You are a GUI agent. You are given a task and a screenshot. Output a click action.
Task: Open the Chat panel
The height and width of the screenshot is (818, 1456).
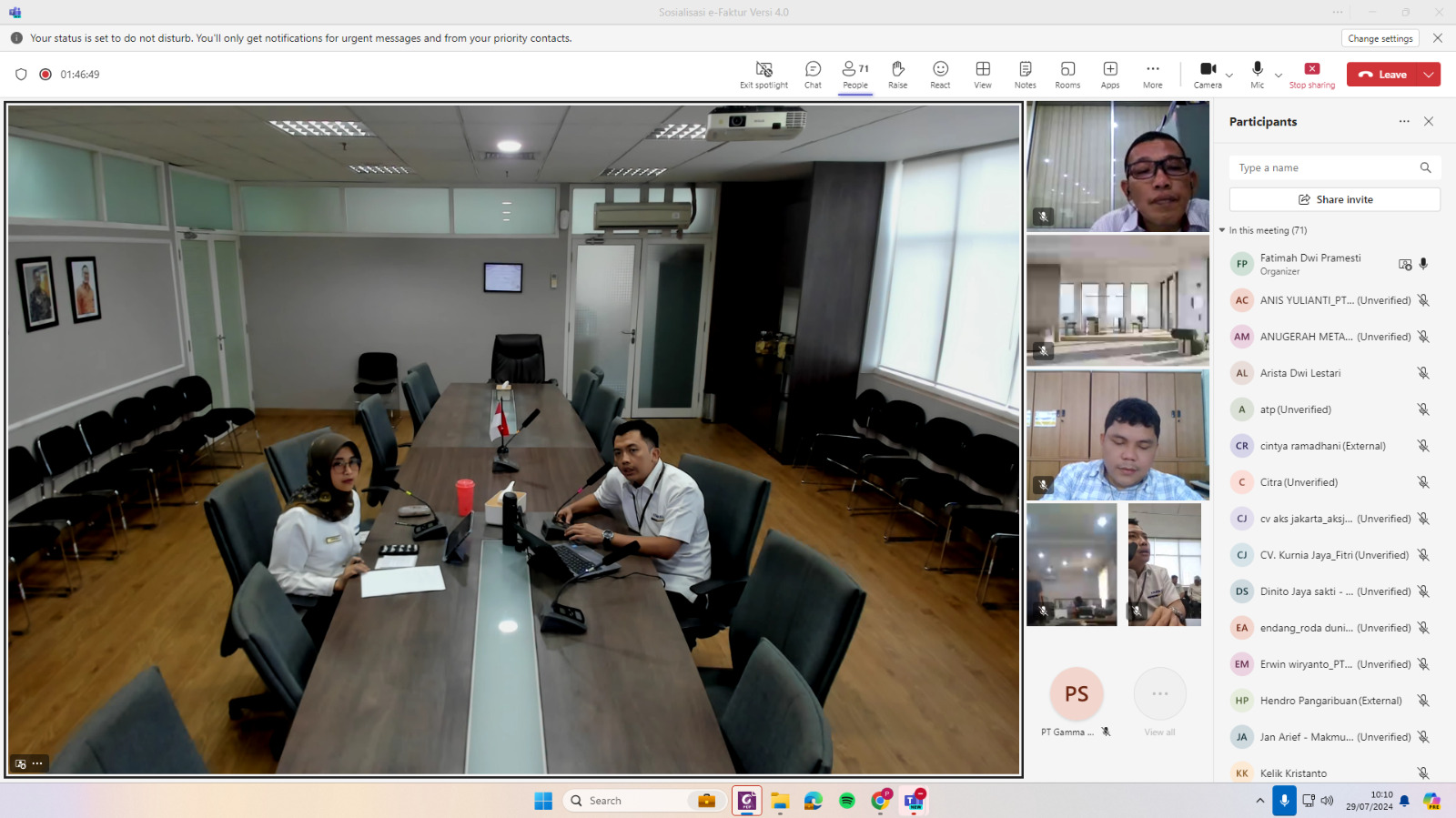[x=813, y=74]
